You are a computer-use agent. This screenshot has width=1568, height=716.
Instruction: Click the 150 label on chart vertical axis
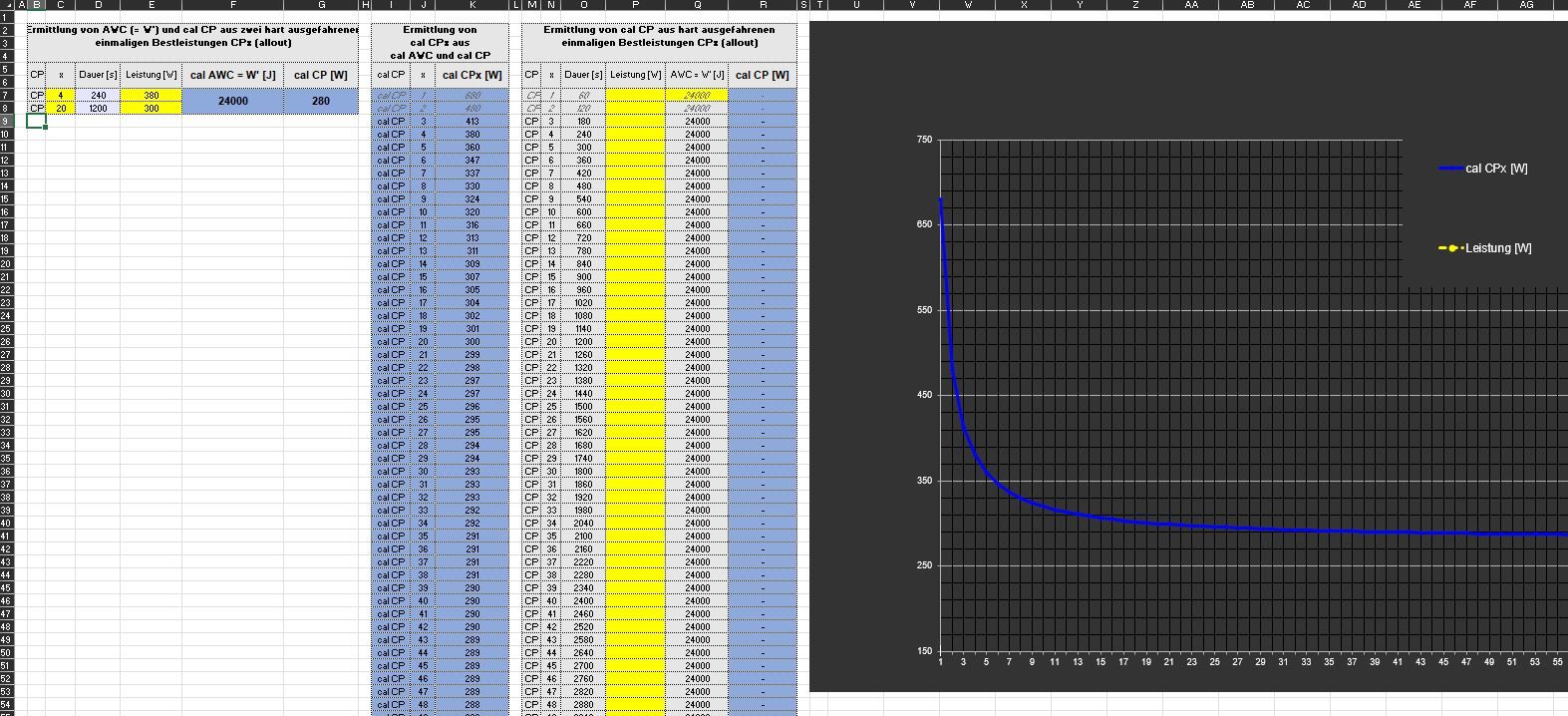924,651
